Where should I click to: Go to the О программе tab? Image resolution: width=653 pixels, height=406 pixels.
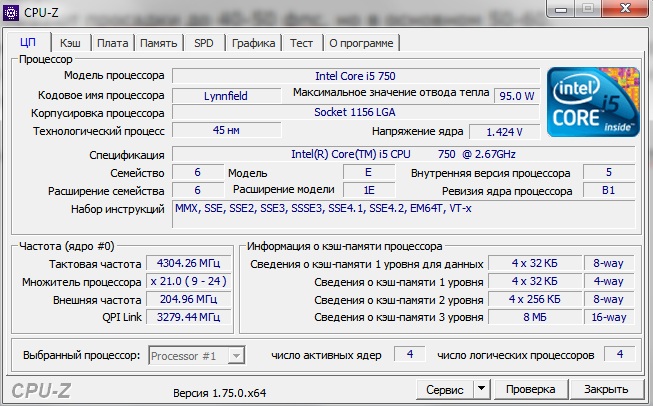click(361, 43)
